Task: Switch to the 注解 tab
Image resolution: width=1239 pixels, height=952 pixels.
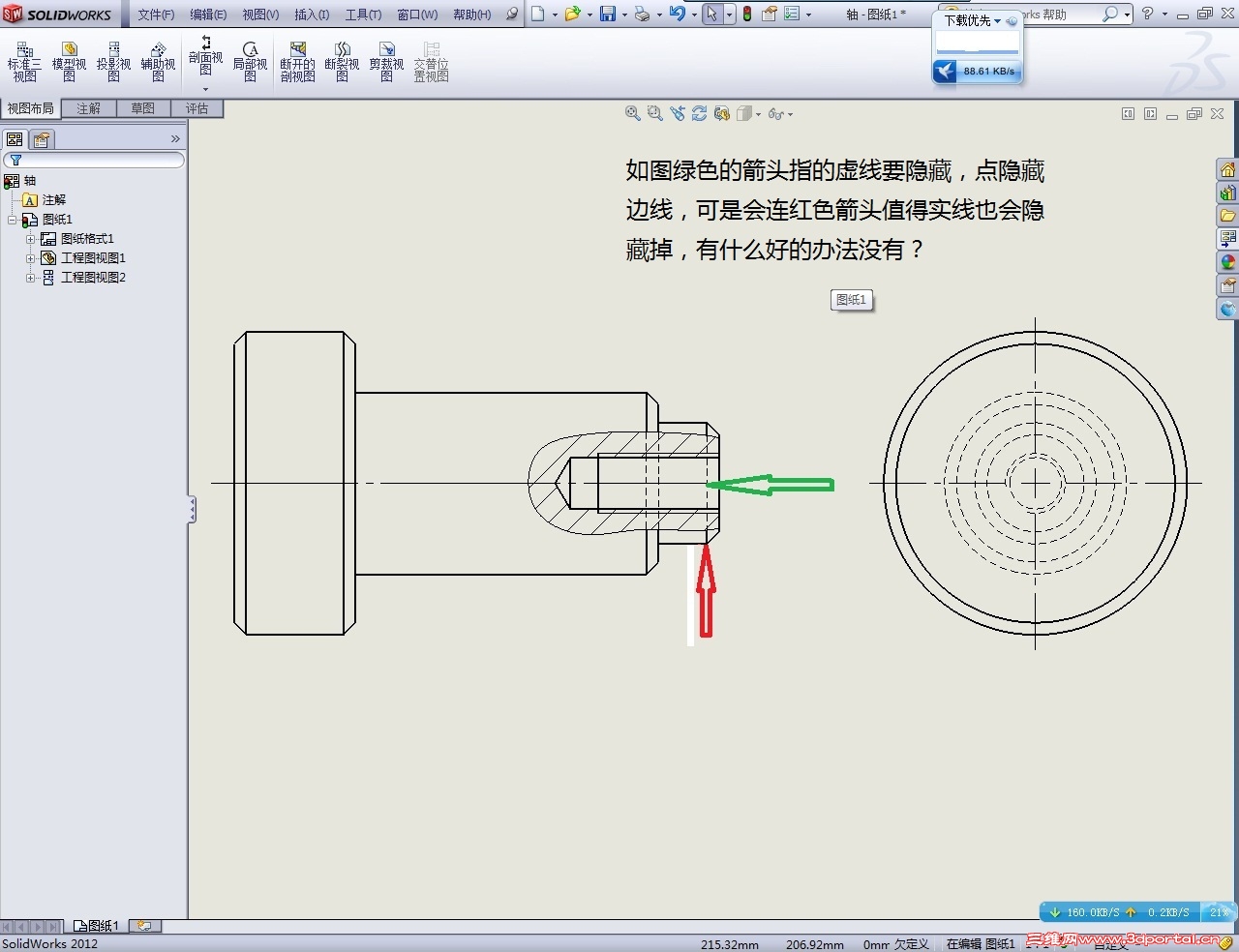Action: click(89, 108)
